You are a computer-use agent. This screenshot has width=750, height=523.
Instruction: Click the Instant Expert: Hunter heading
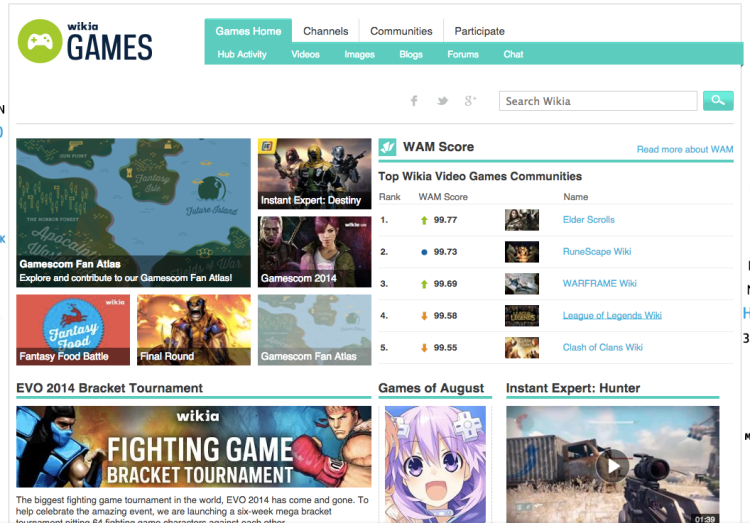click(x=573, y=388)
